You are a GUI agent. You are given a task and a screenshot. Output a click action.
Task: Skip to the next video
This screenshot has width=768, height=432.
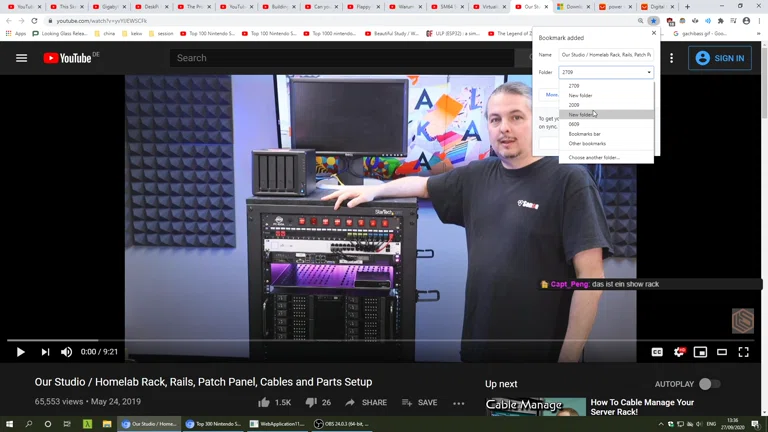(x=45, y=352)
